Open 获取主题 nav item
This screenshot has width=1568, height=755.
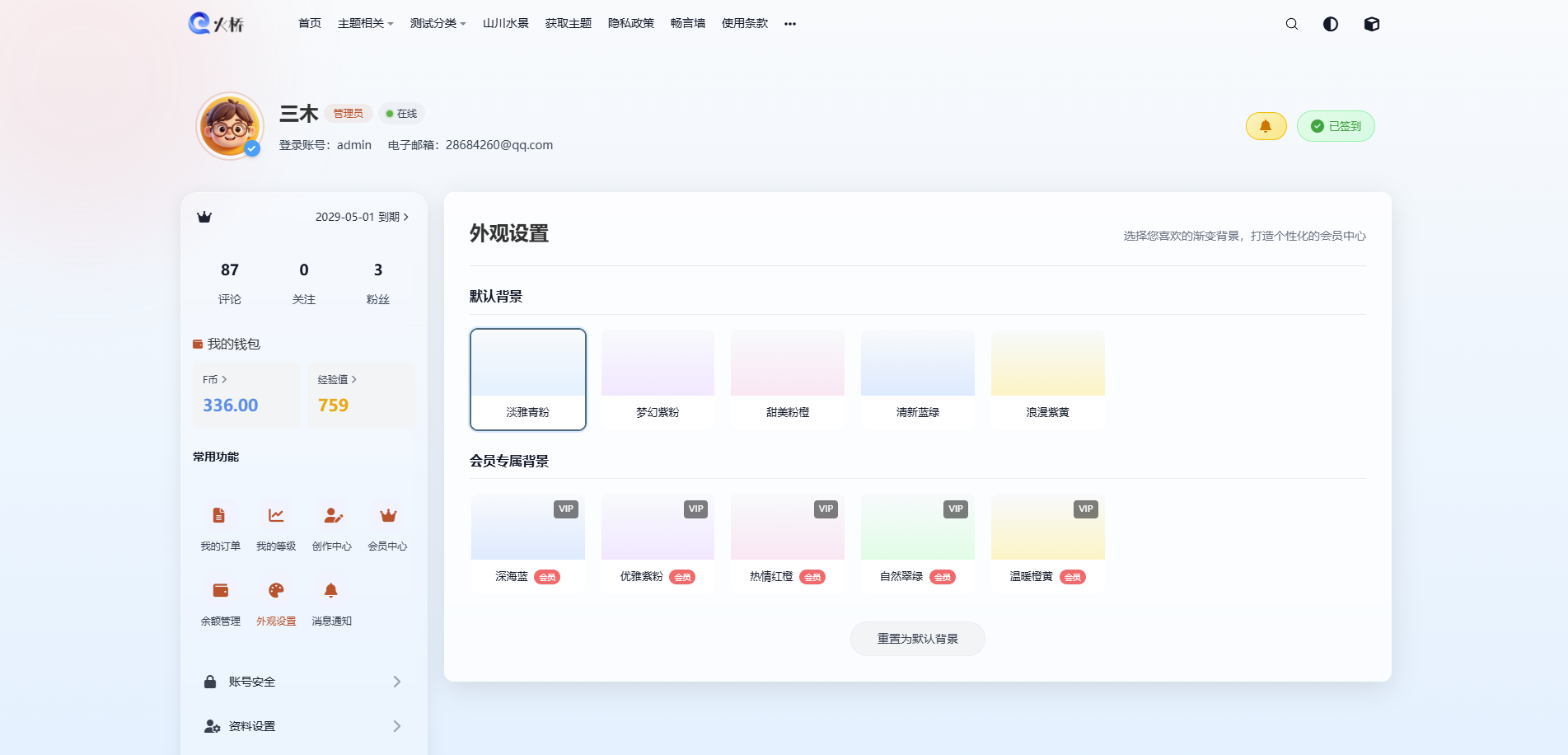569,24
